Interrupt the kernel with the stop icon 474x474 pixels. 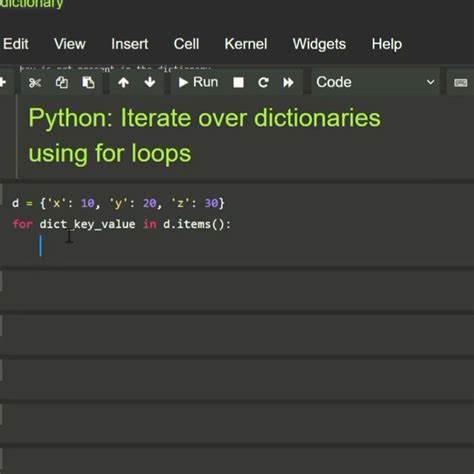coord(238,82)
